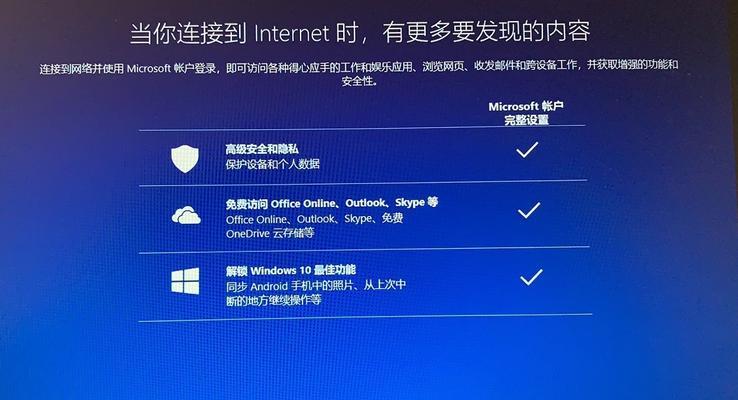The width and height of the screenshot is (738, 400).
Task: Click the Office Online、Outlook、Skype、免费 line
Action: pos(314,219)
